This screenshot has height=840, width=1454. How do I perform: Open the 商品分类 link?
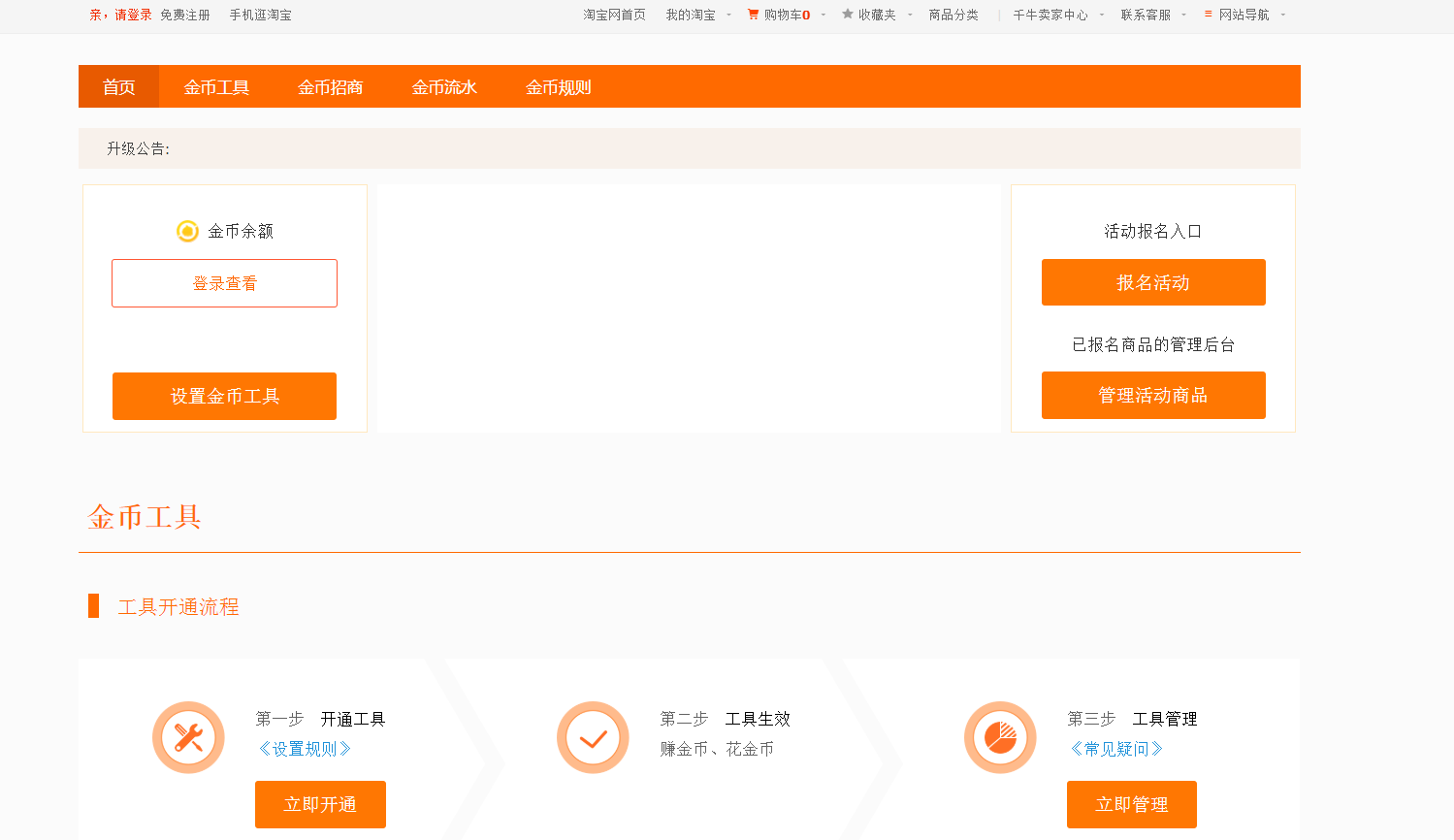953,15
